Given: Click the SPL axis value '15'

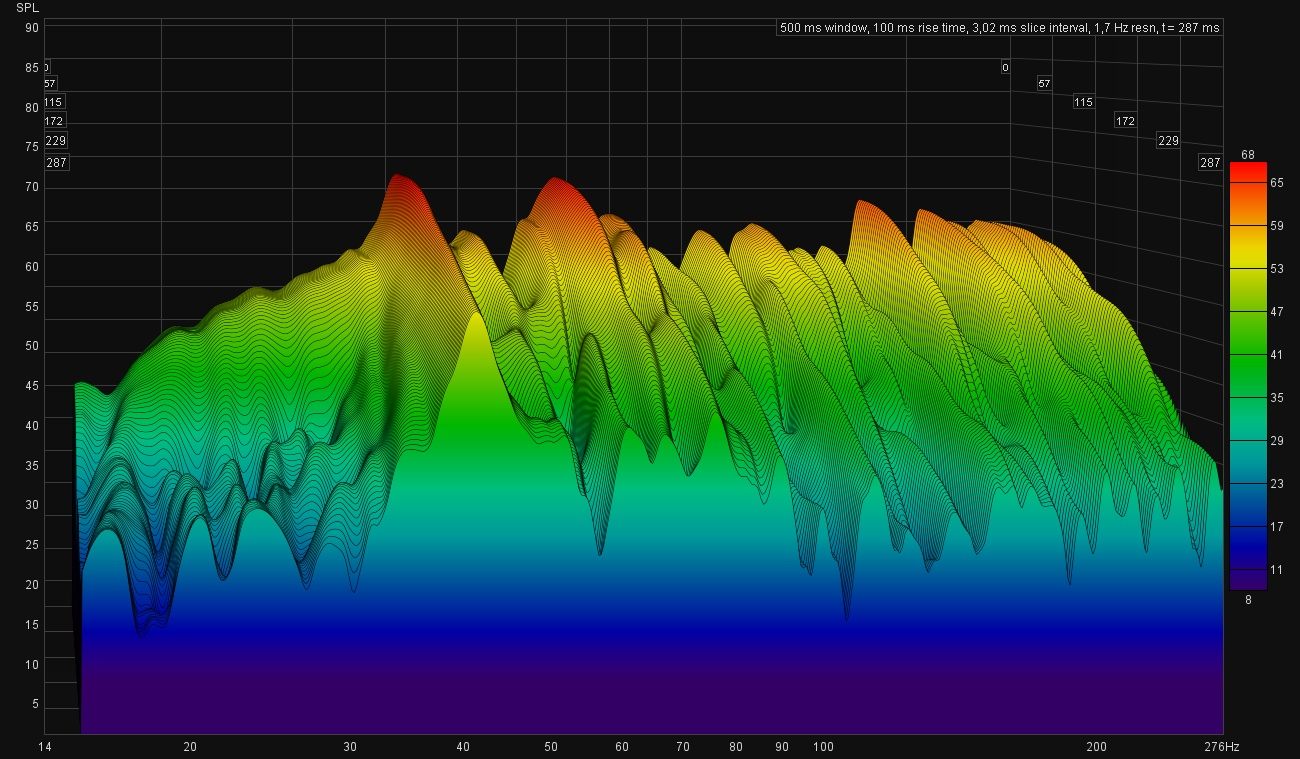Looking at the screenshot, I should point(32,625).
